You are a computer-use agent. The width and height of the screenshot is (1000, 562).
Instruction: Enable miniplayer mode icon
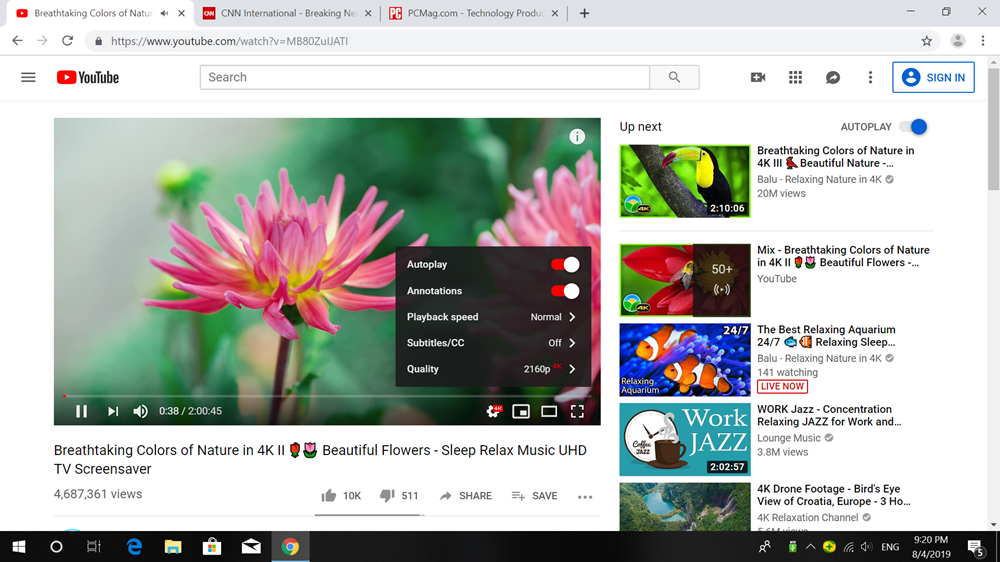tap(521, 411)
